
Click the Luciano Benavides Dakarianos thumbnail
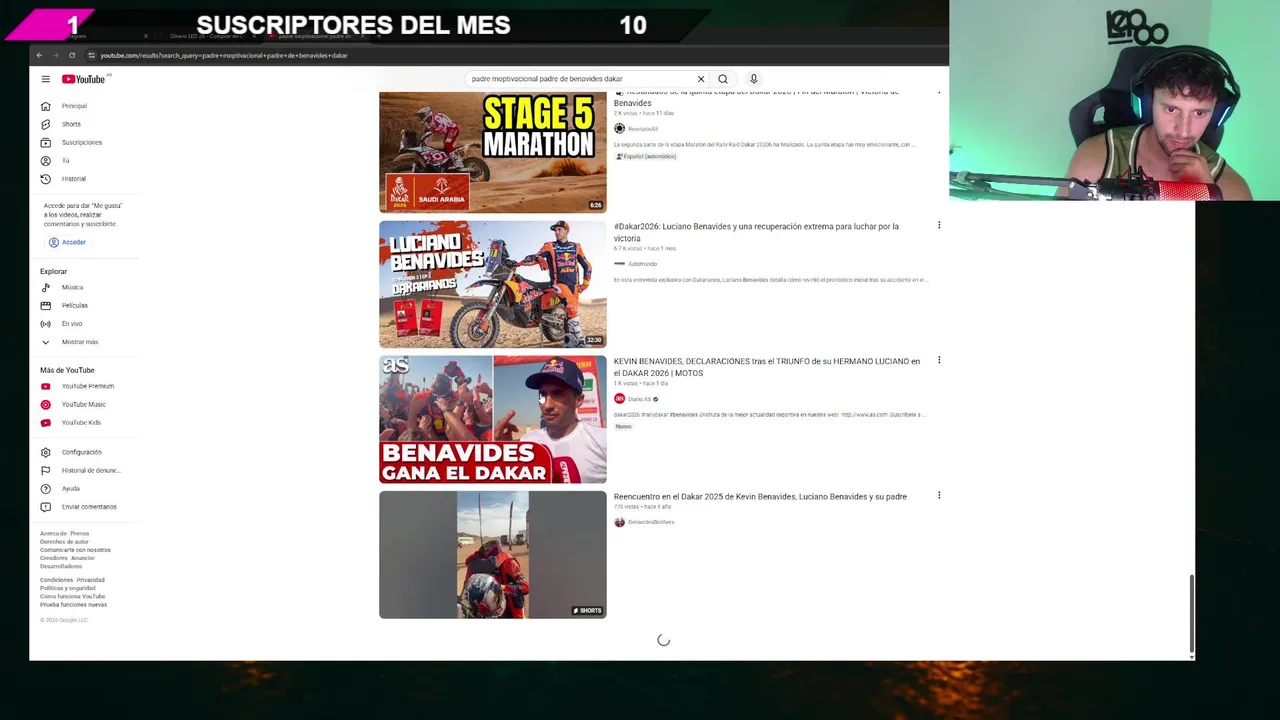coord(493,284)
